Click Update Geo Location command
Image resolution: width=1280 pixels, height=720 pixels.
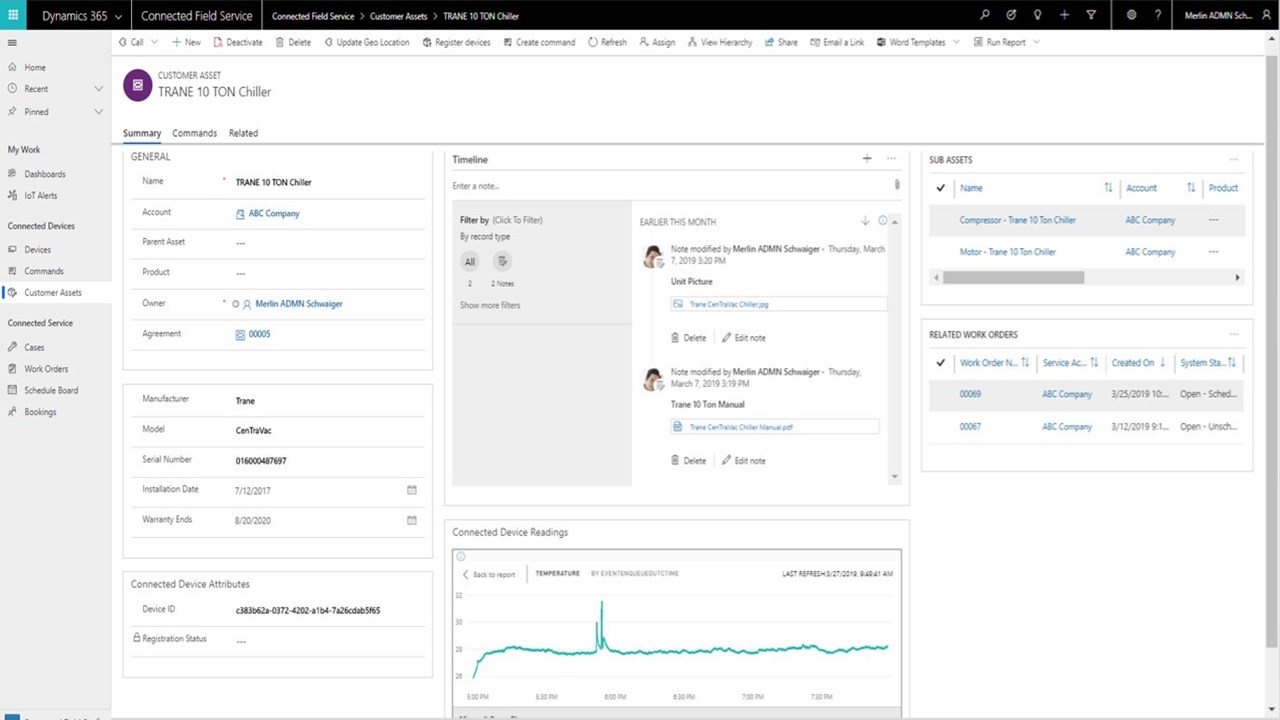tap(367, 42)
